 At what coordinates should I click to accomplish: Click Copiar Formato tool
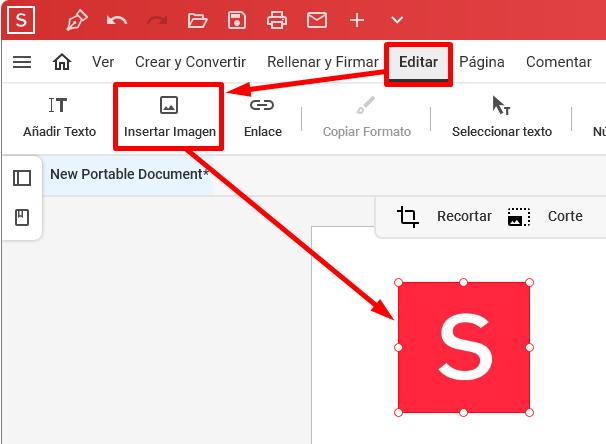(x=366, y=117)
